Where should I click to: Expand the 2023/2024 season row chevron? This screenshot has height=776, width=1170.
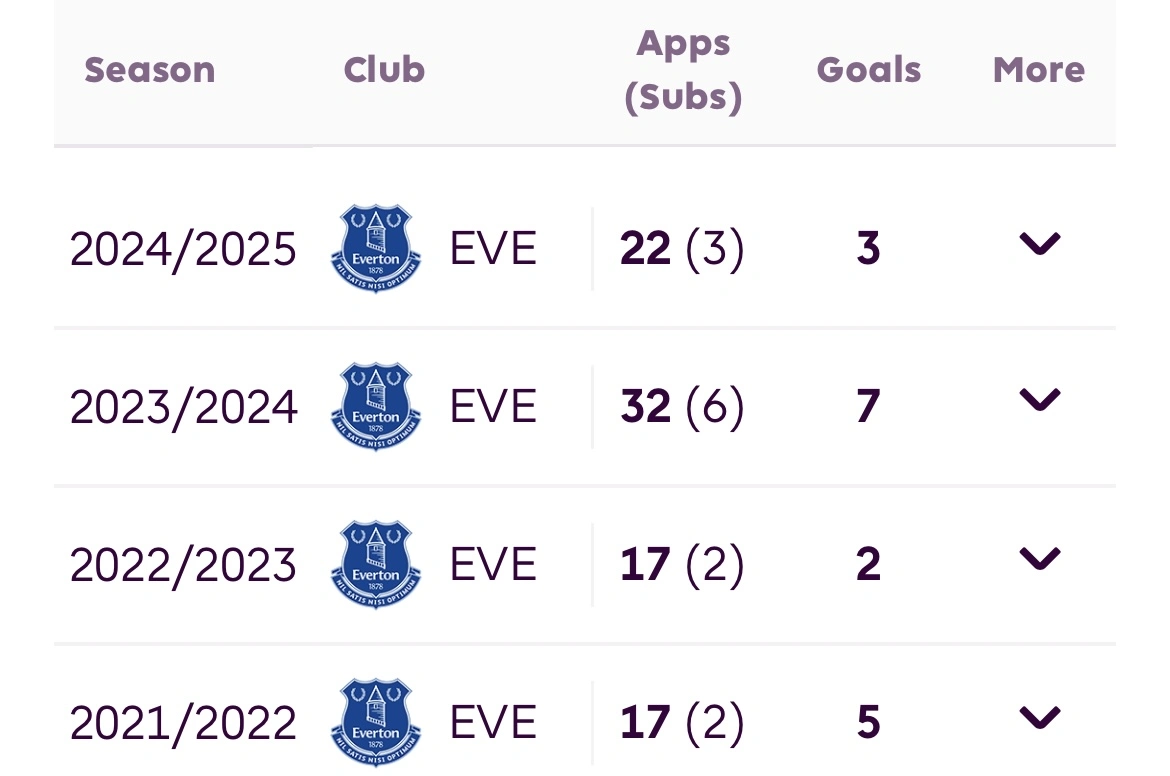(x=1039, y=401)
